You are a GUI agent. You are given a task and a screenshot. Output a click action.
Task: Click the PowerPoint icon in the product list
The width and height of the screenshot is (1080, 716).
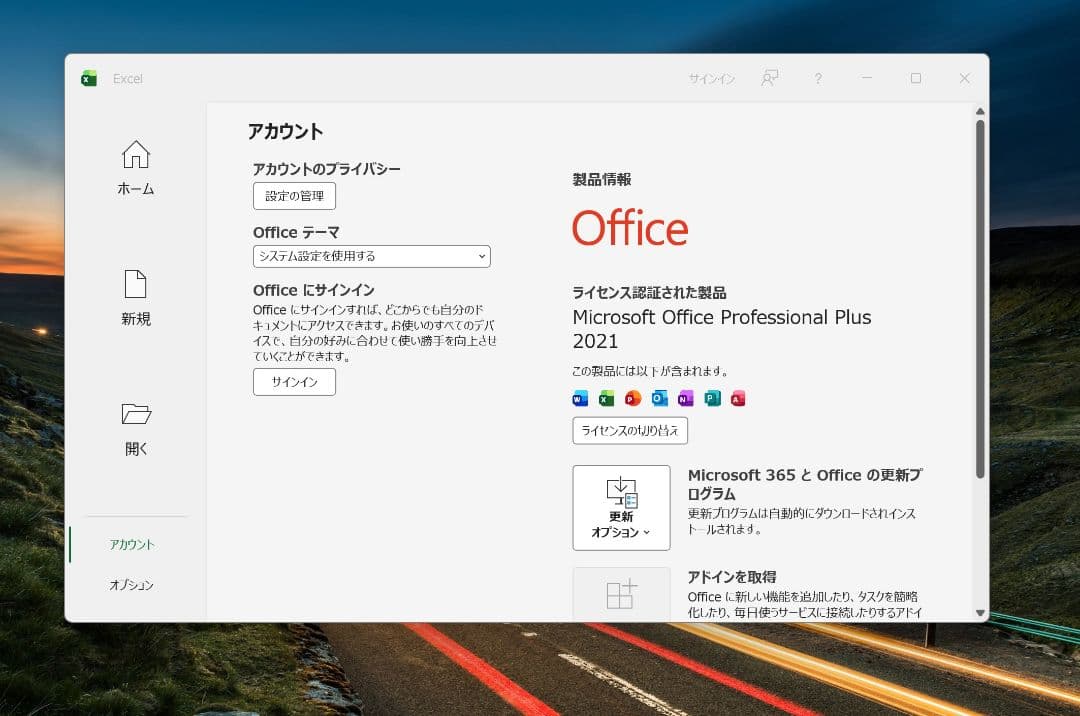pos(632,398)
